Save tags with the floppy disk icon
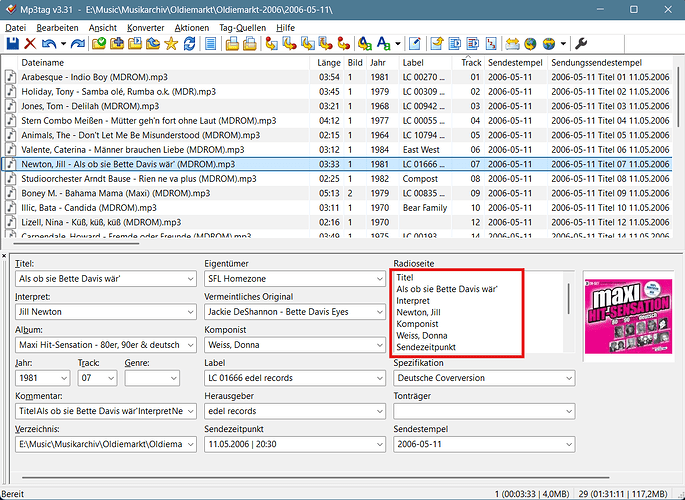Image resolution: width=685 pixels, height=500 pixels. pos(12,44)
